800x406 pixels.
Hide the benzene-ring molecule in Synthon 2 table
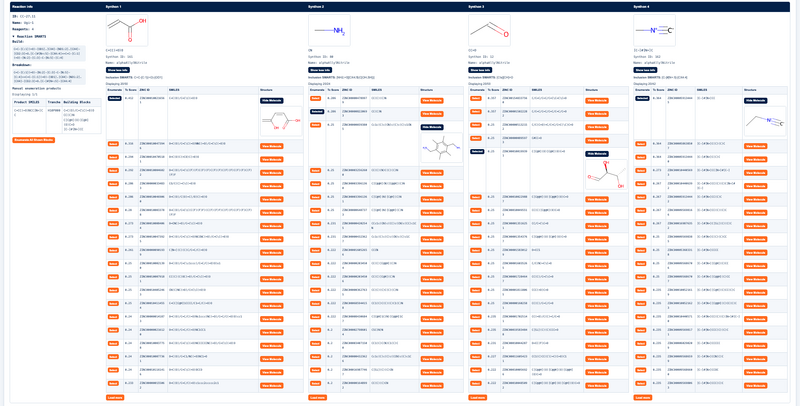point(432,127)
